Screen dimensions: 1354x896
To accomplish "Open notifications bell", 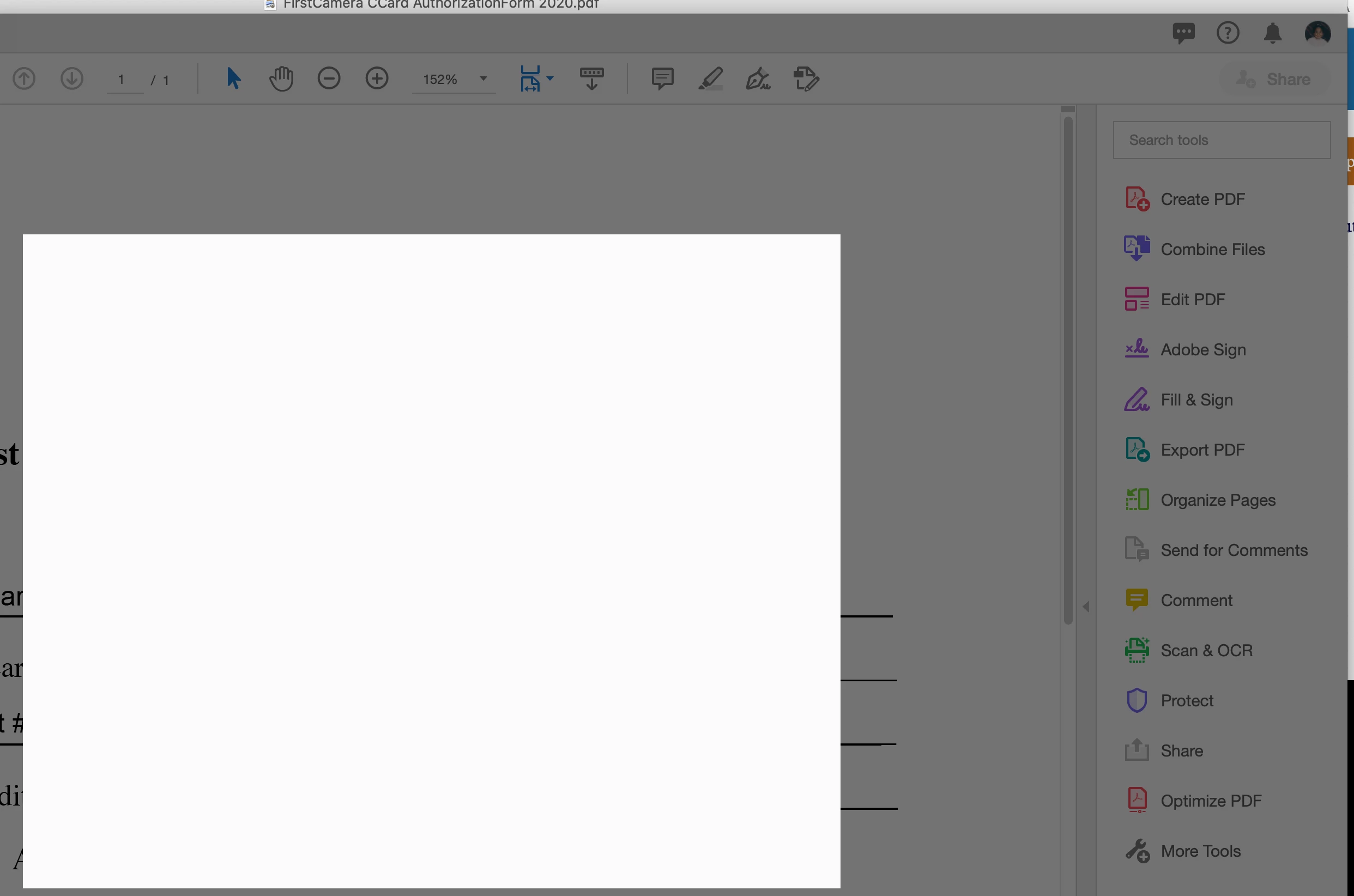I will [x=1272, y=33].
